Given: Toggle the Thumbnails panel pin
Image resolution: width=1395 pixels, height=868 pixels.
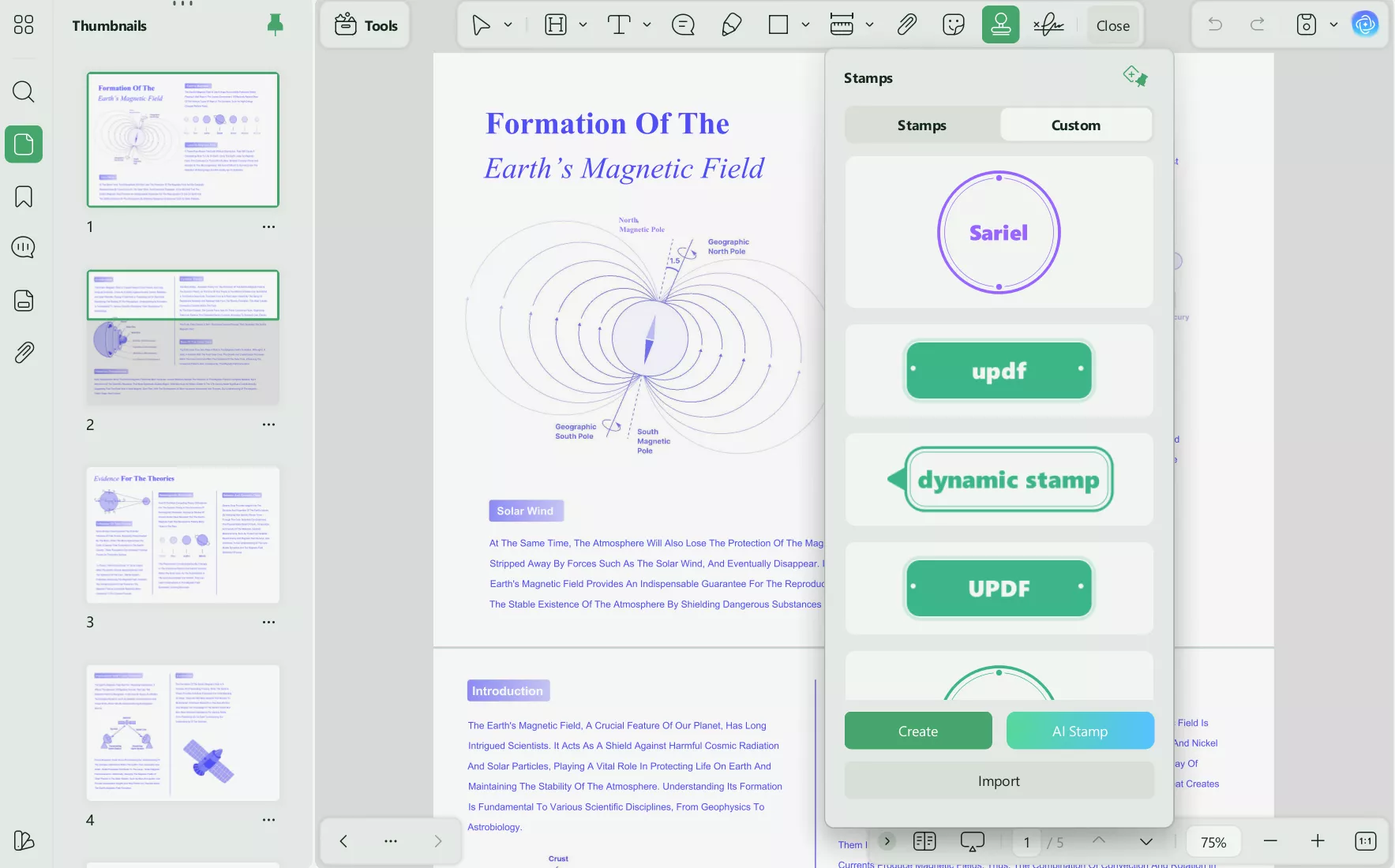Looking at the screenshot, I should 275,25.
